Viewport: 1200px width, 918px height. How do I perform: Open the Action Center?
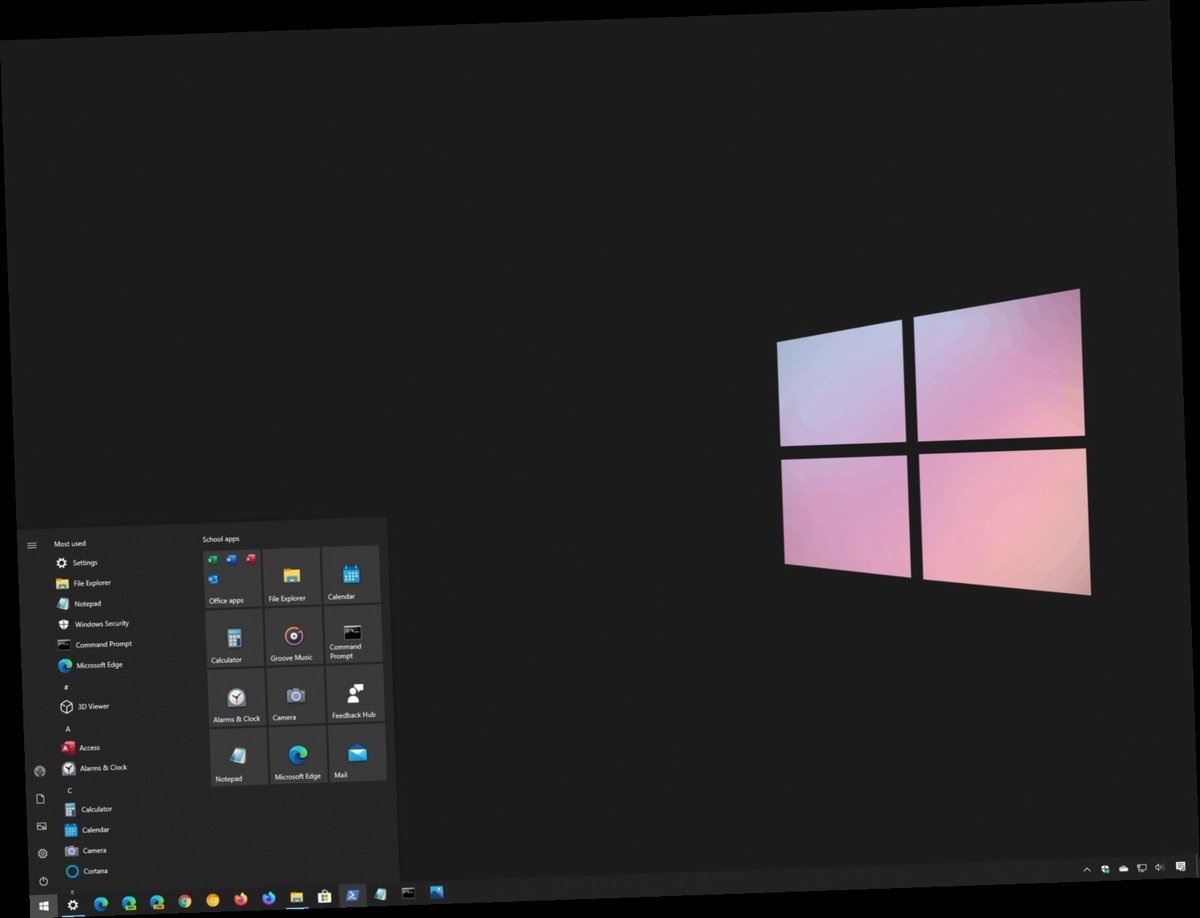(x=1181, y=868)
